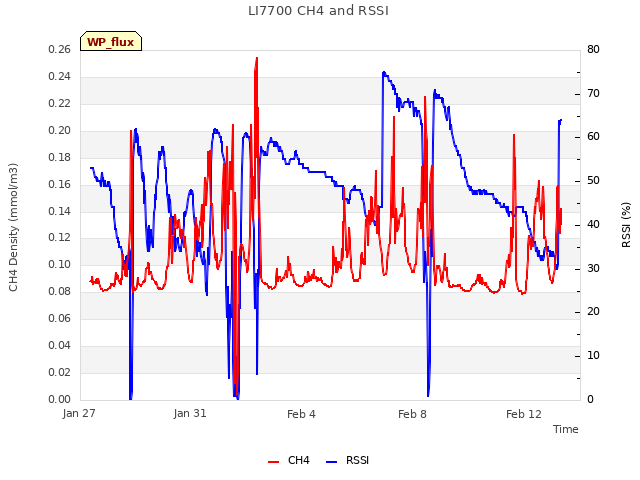The image size is (640, 480).
Task: Click the Jan 31 x-axis tick label
Action: (x=190, y=413)
